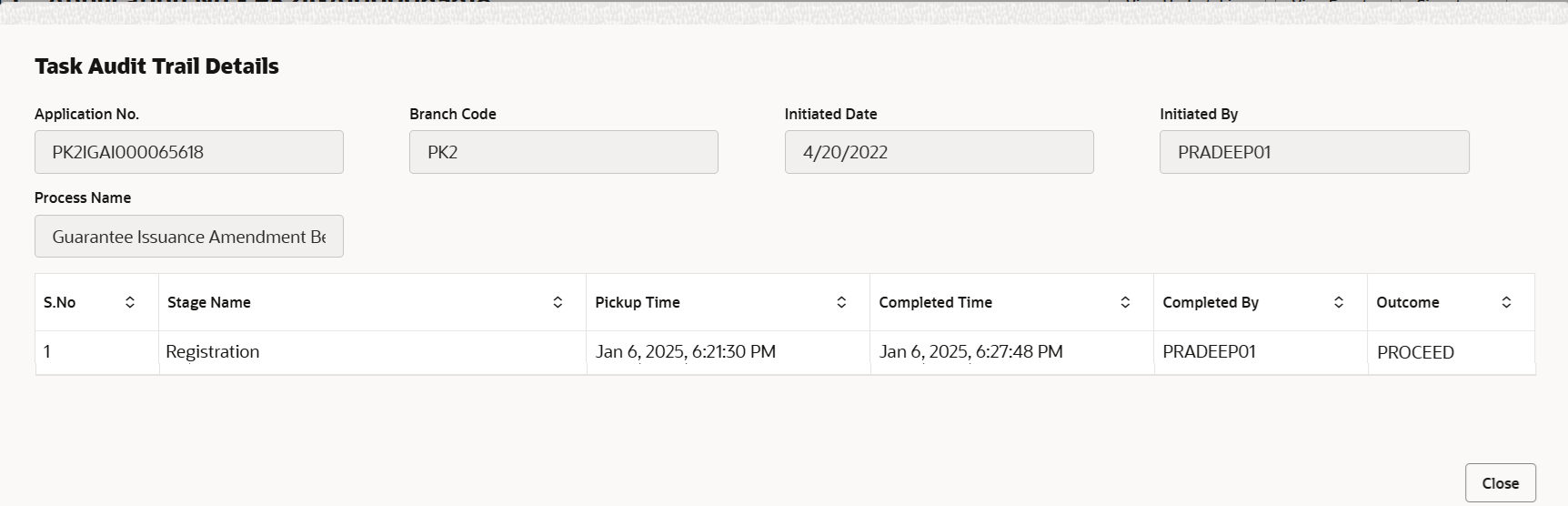Sort by Completed Time column arrows
This screenshot has width=1568, height=506.
coord(1125,302)
